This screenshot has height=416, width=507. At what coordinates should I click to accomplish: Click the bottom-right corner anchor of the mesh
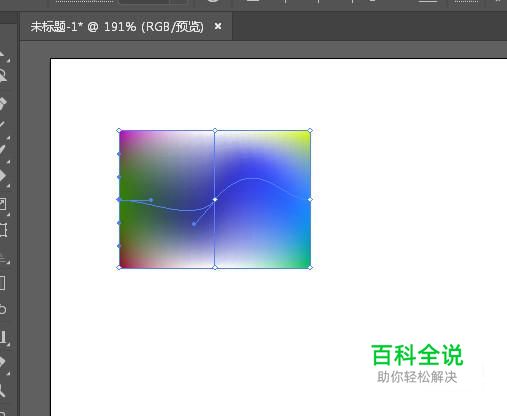point(310,267)
